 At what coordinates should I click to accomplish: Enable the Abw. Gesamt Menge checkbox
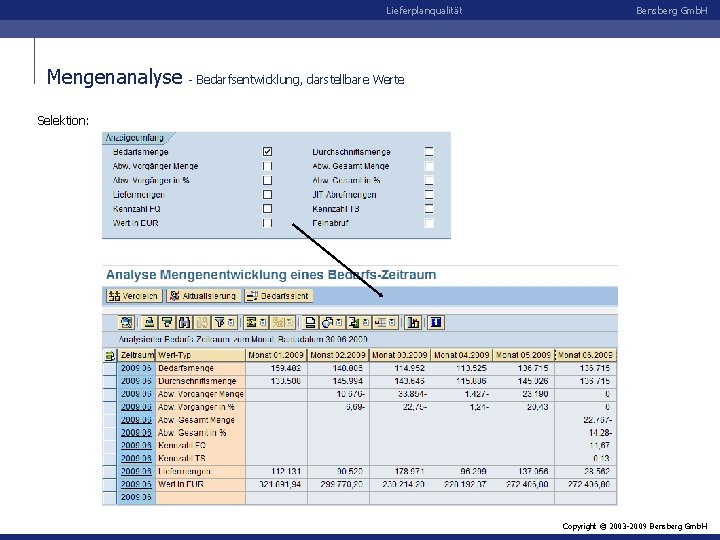pyautogui.click(x=429, y=166)
